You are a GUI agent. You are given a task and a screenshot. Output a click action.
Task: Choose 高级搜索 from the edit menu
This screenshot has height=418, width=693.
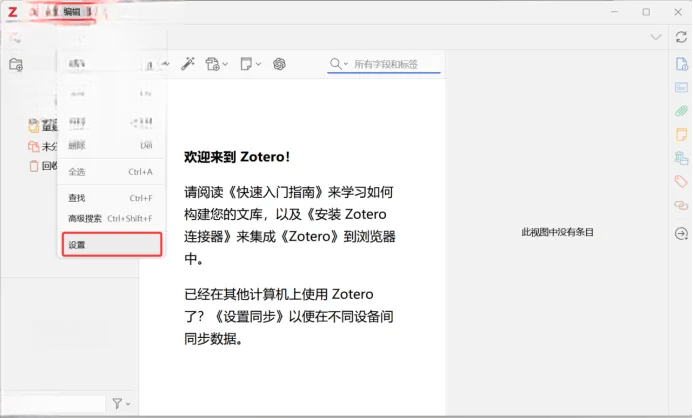110,218
